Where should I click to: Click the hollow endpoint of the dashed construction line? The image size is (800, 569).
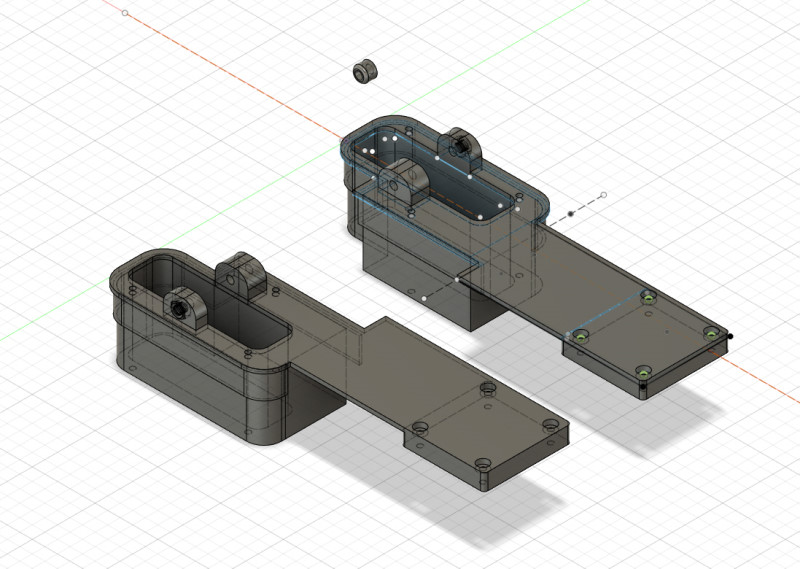point(602,195)
